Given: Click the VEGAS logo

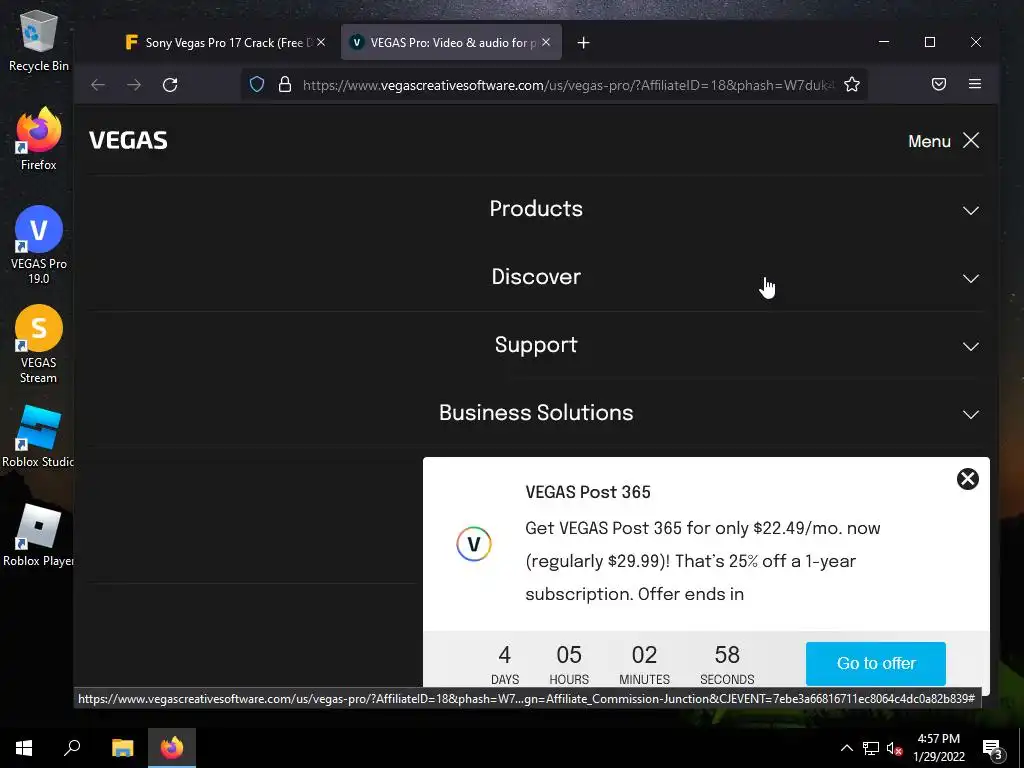Looking at the screenshot, I should tap(129, 140).
